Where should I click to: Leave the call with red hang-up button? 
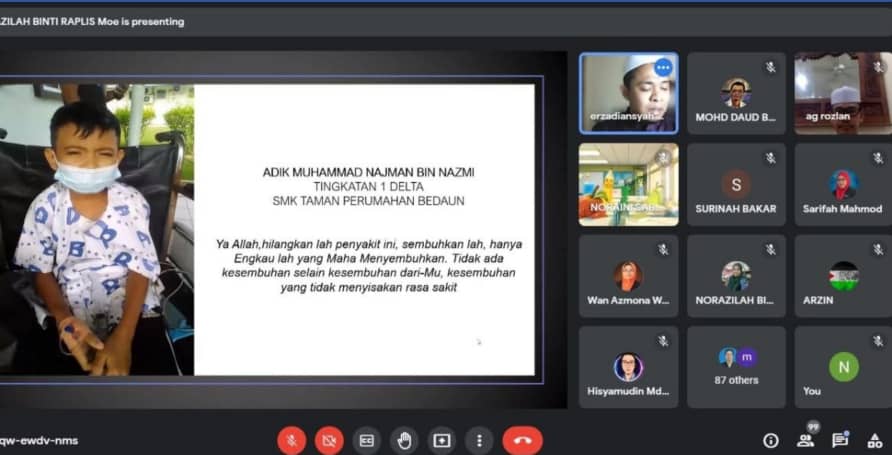pyautogui.click(x=522, y=440)
